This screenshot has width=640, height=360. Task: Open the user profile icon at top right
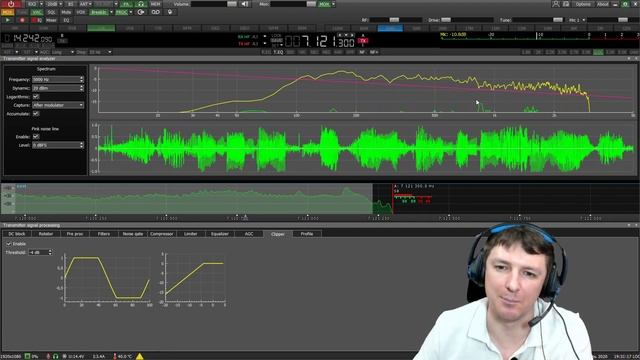(x=556, y=4)
